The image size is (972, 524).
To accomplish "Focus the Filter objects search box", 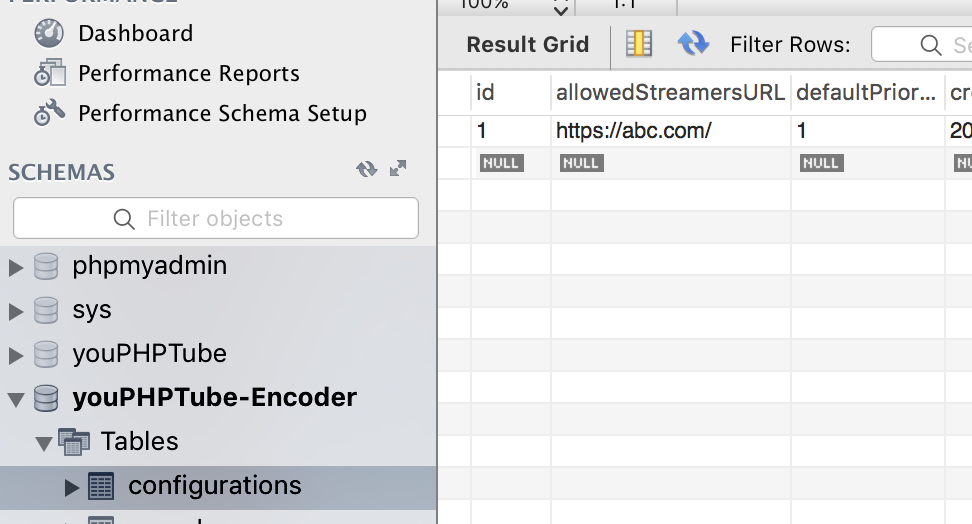I will pos(216,218).
